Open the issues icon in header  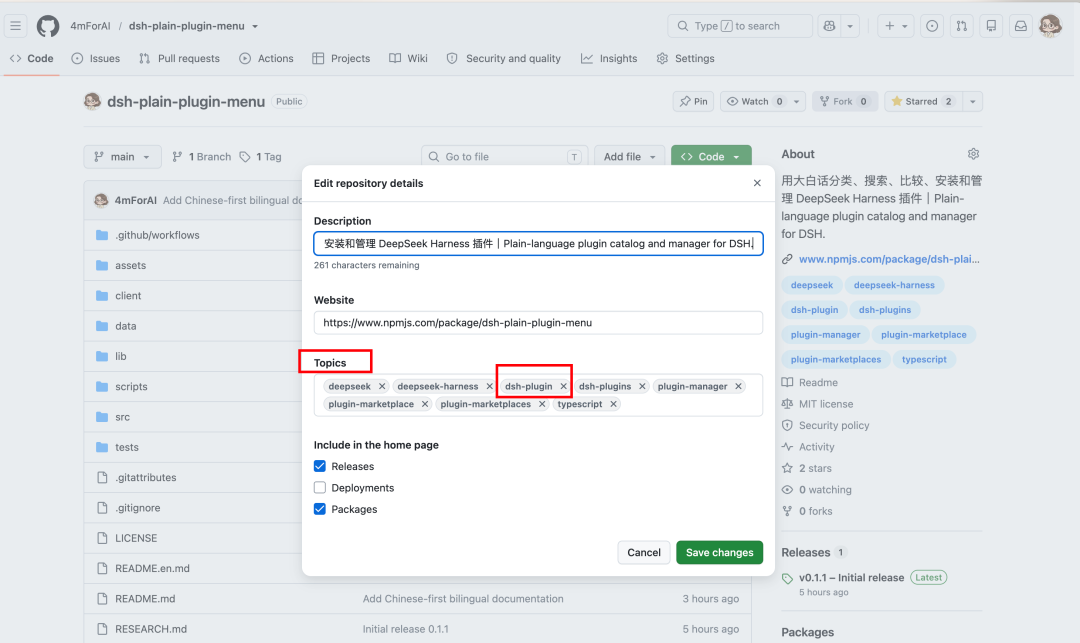932,26
